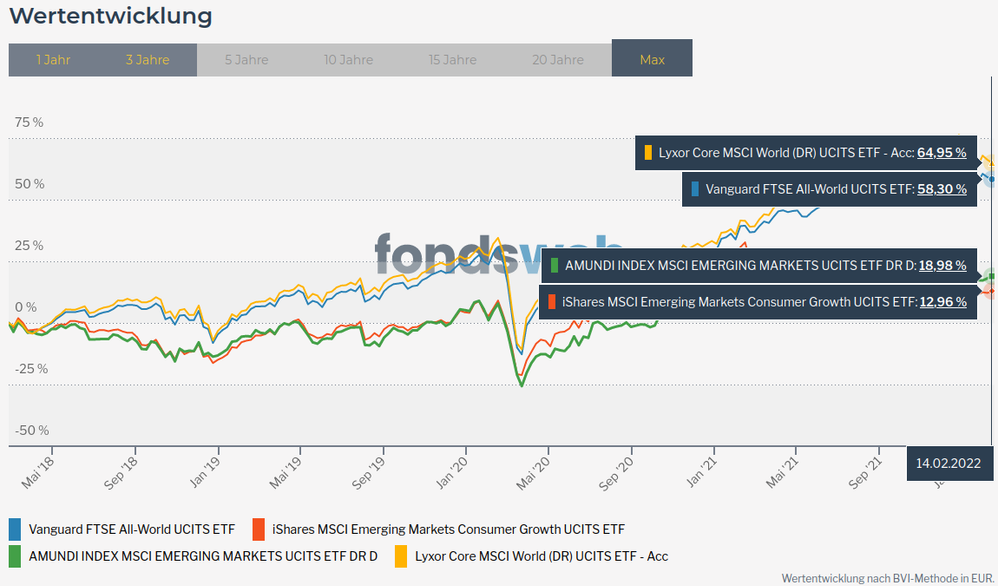Pick the 20 Jahre time range

pos(557,60)
